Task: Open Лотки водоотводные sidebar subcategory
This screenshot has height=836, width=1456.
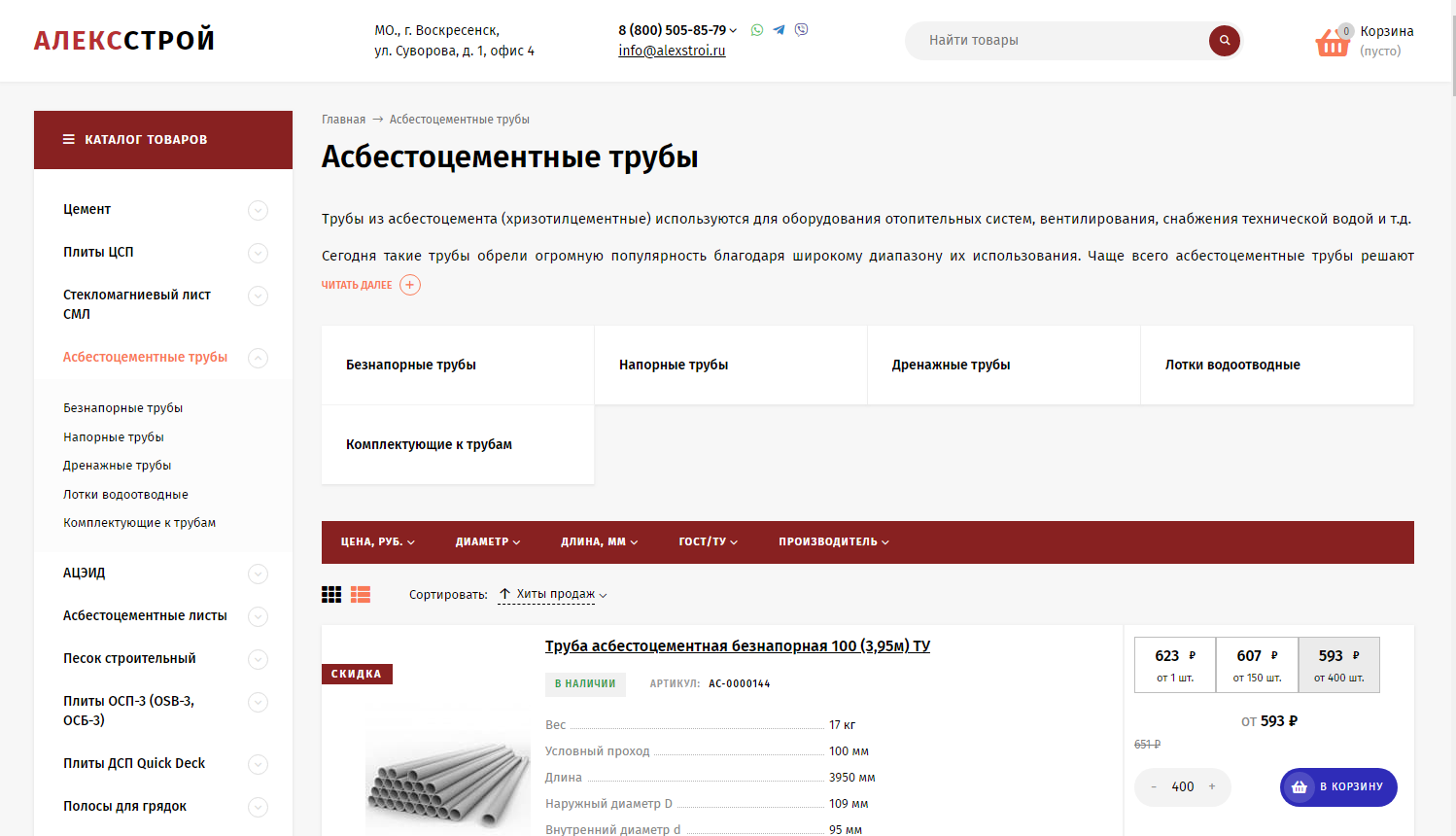Action: pyautogui.click(x=125, y=495)
